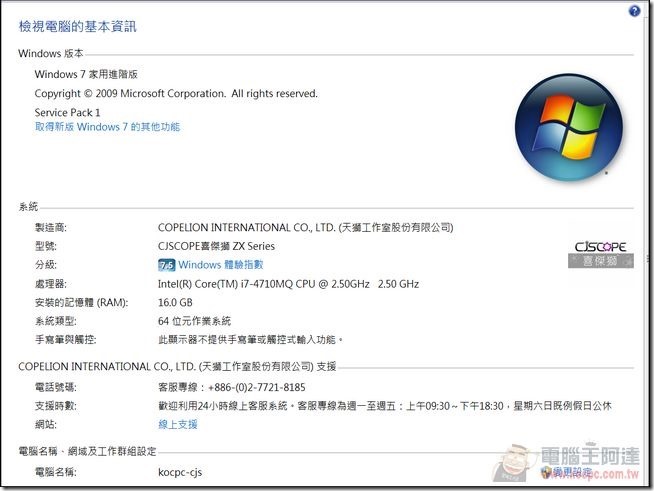Image resolution: width=654 pixels, height=491 pixels.
Task: Click the Service Pack 1 text
Action: (67, 113)
